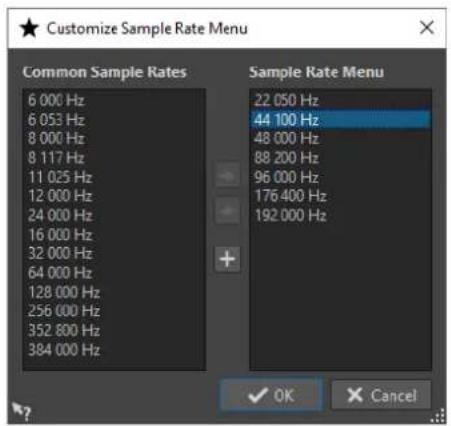This screenshot has width=451, height=426.
Task: Click the What's This help cursor icon
Action: point(21,411)
